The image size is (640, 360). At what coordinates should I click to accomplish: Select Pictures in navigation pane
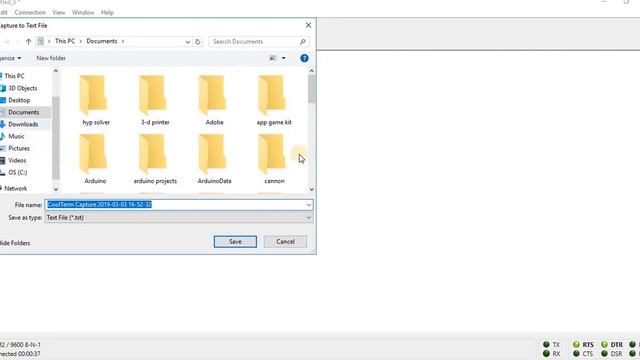pyautogui.click(x=19, y=148)
